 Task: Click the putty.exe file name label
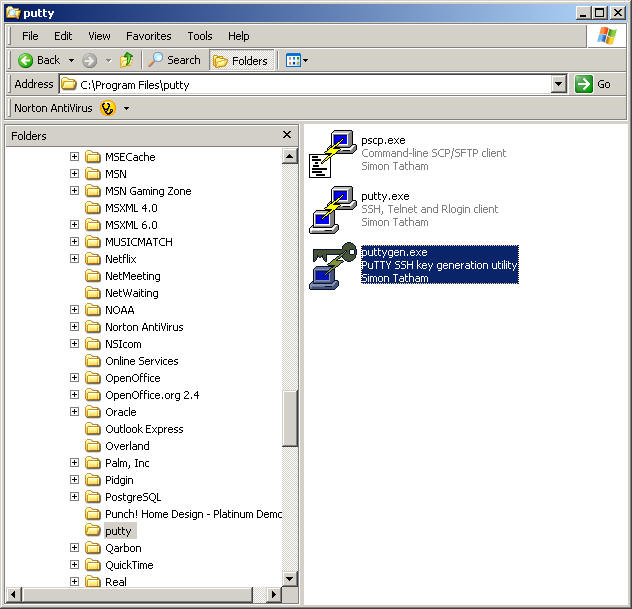coord(385,196)
